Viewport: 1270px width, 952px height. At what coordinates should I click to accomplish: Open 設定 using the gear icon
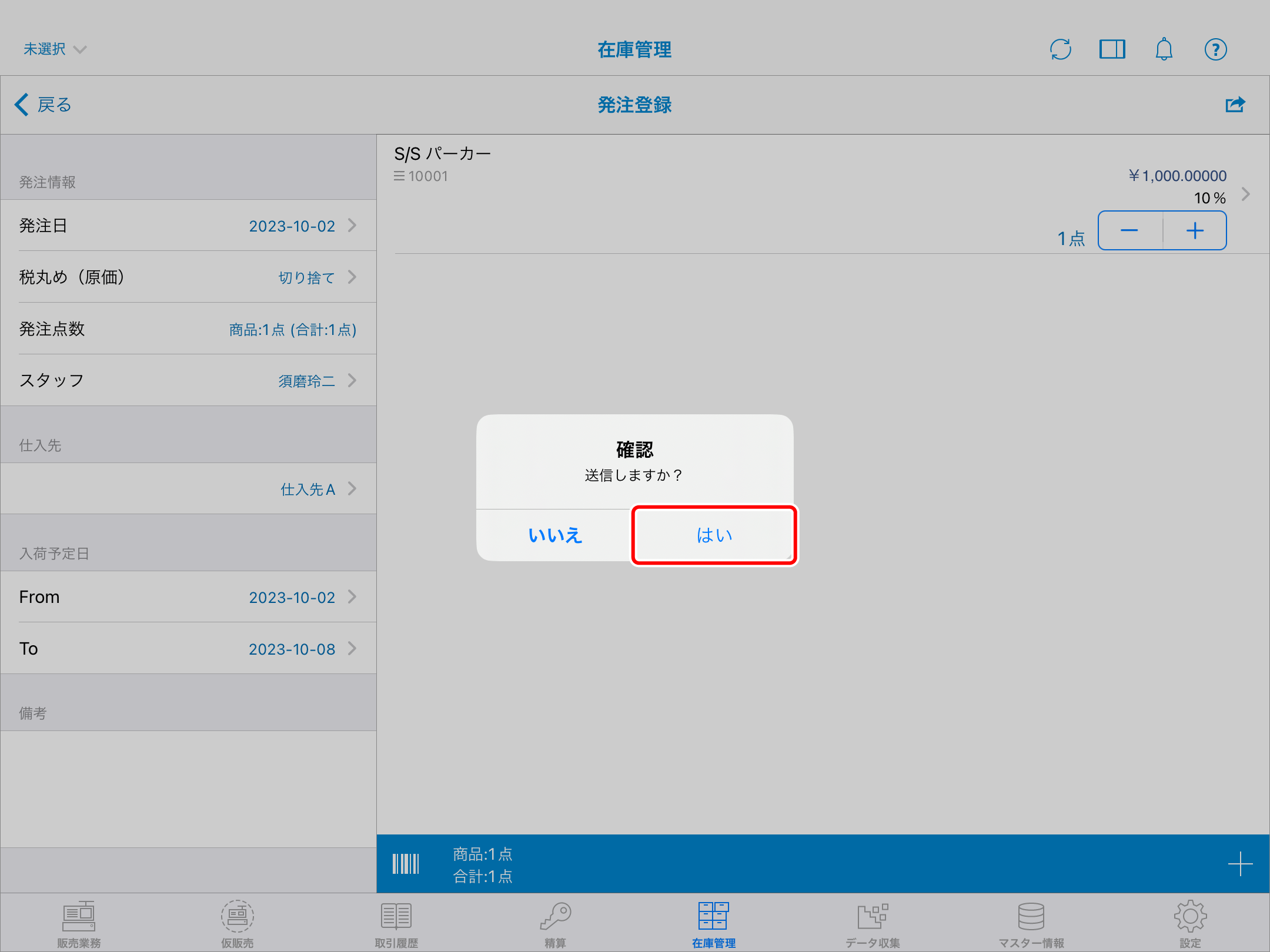(1190, 923)
